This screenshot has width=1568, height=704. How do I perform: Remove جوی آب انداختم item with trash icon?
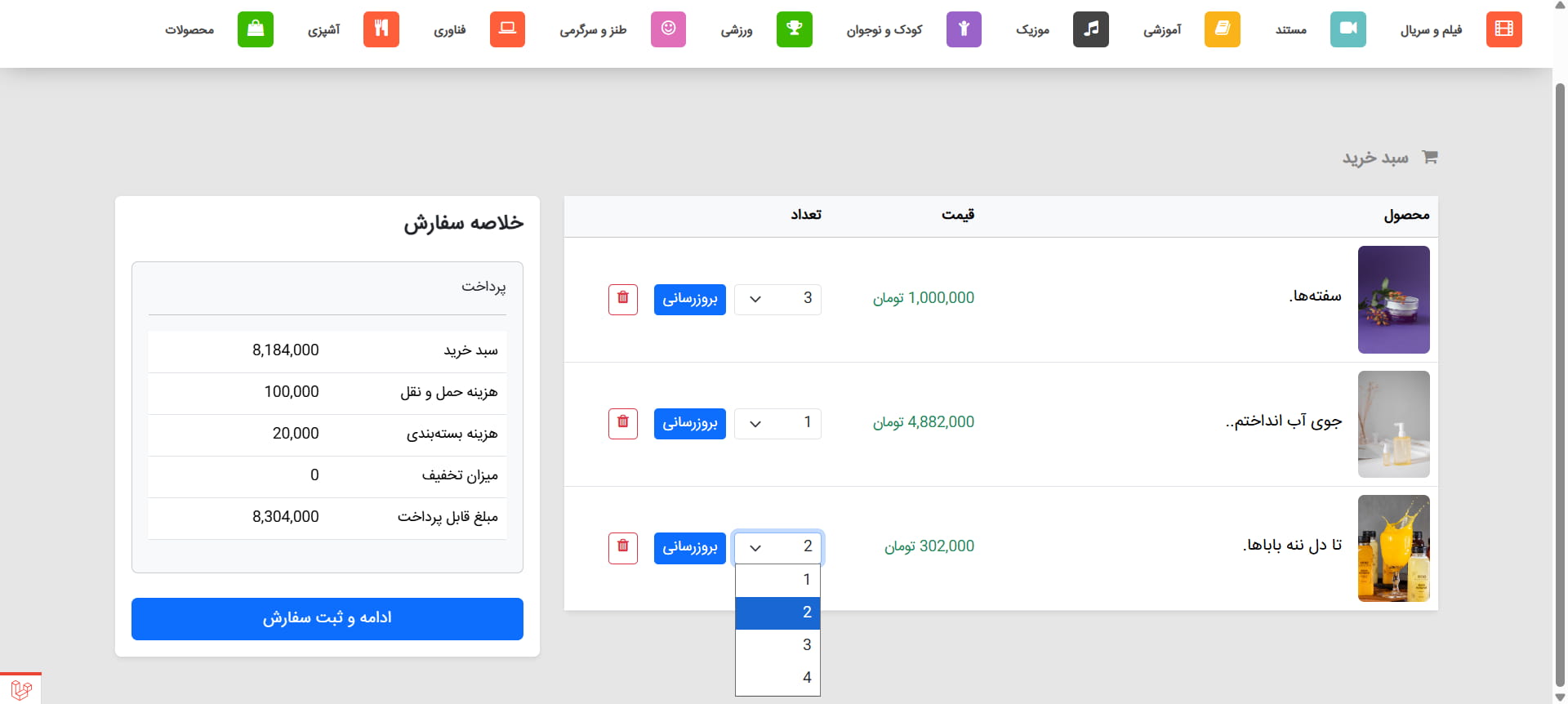click(x=623, y=423)
